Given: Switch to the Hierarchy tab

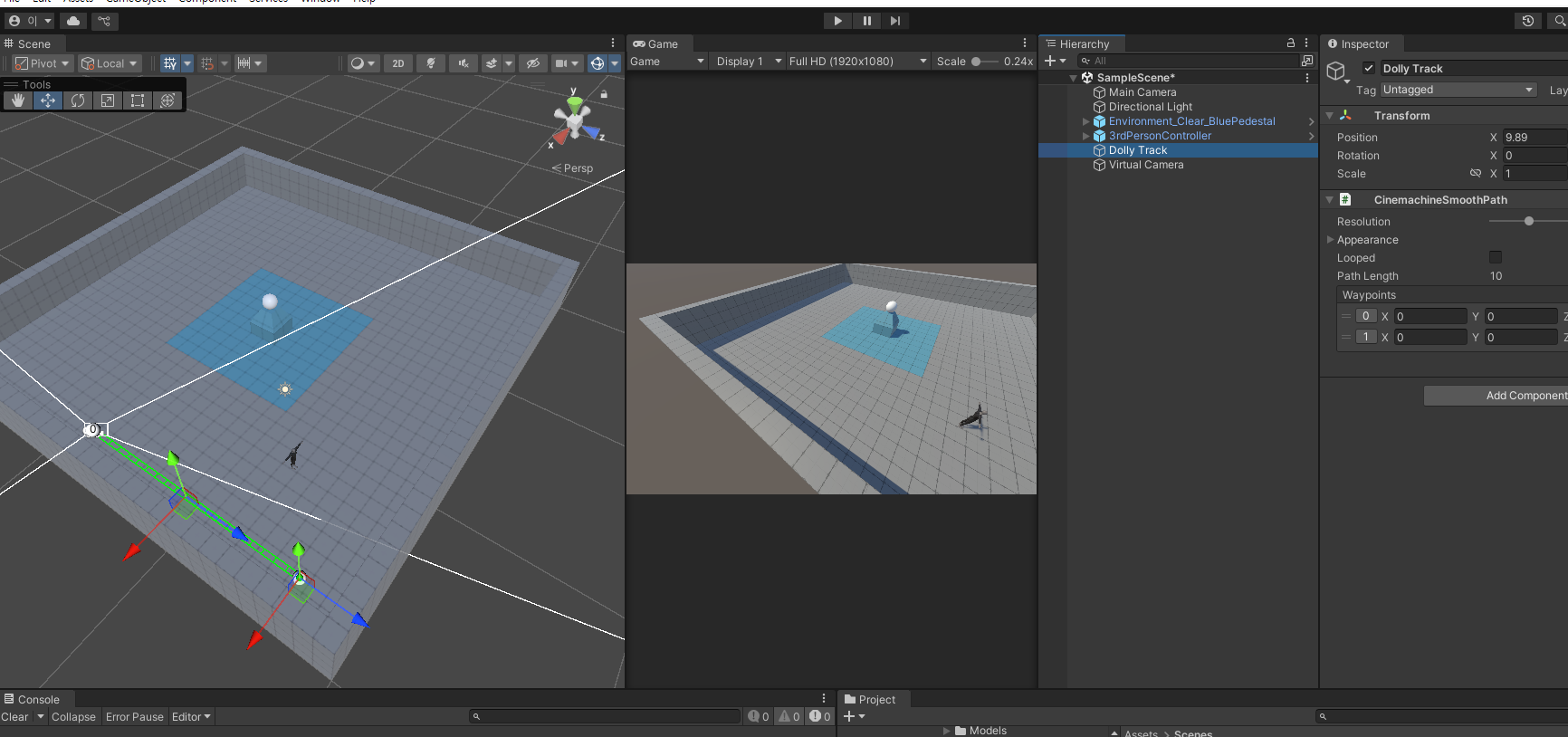Looking at the screenshot, I should [x=1083, y=43].
